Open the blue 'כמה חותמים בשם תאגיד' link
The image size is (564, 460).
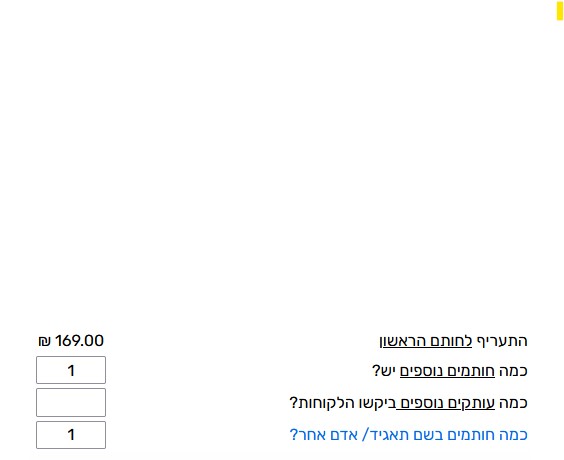pos(408,435)
